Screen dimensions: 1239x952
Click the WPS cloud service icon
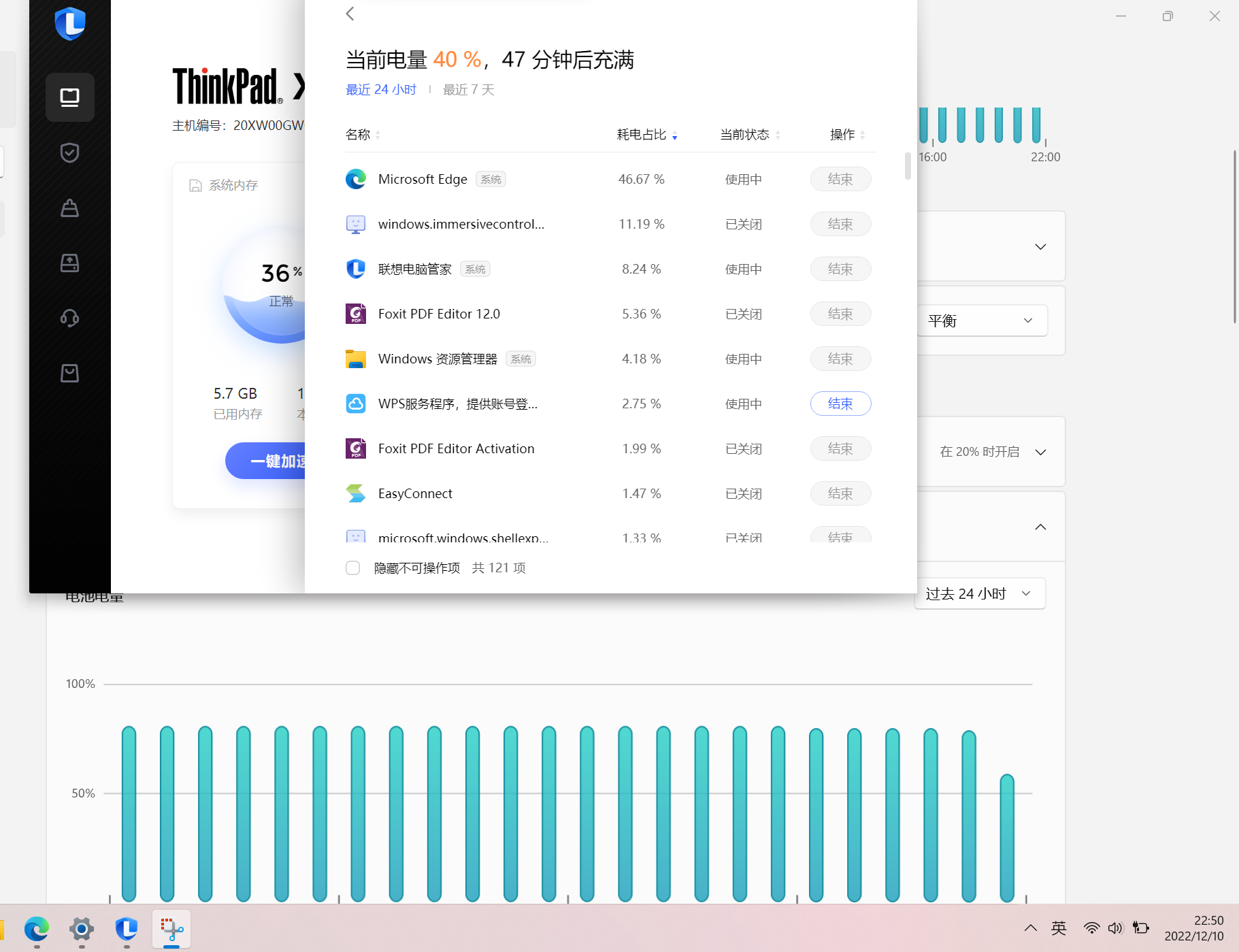356,404
